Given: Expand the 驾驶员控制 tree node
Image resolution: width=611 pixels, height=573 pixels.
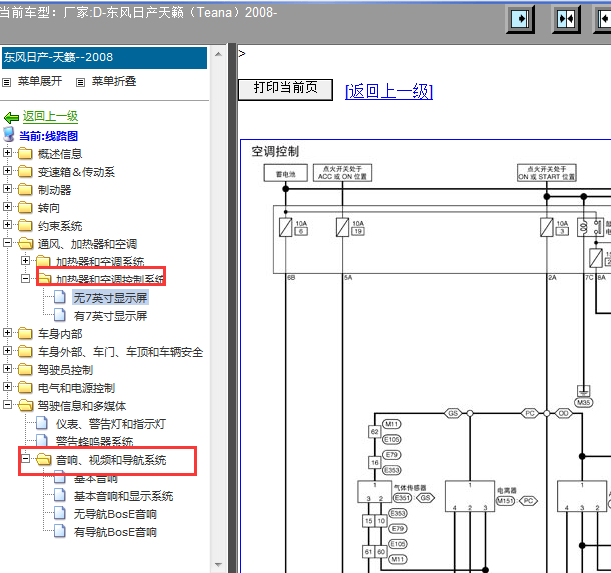Looking at the screenshot, I should click(7, 368).
